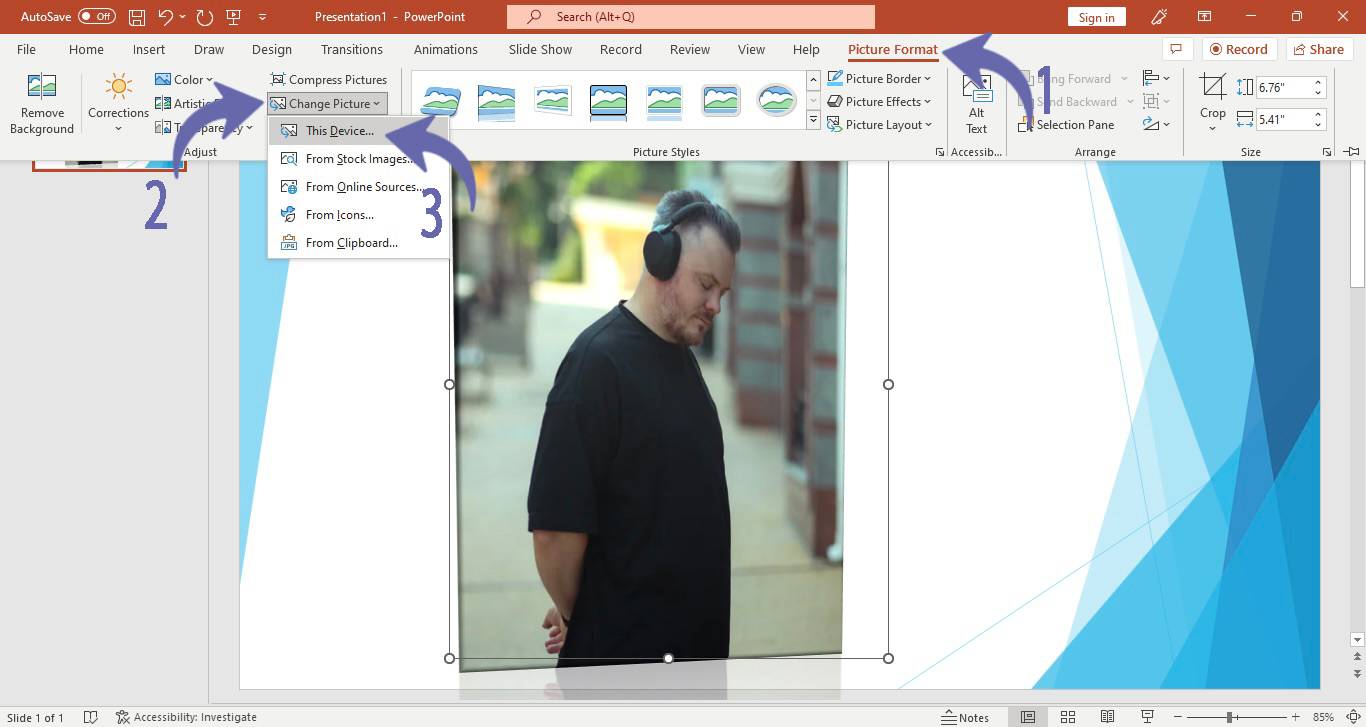Screen dimensions: 1366x727
Task: Click the Crop tool icon
Action: (1213, 88)
